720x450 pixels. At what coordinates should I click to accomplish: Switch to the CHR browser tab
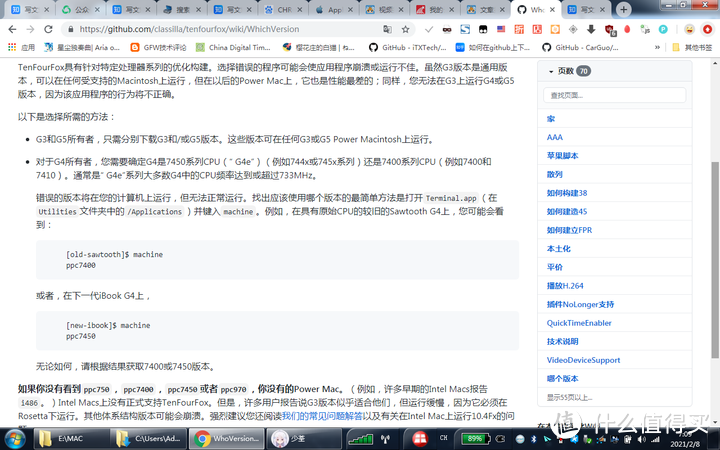point(283,10)
